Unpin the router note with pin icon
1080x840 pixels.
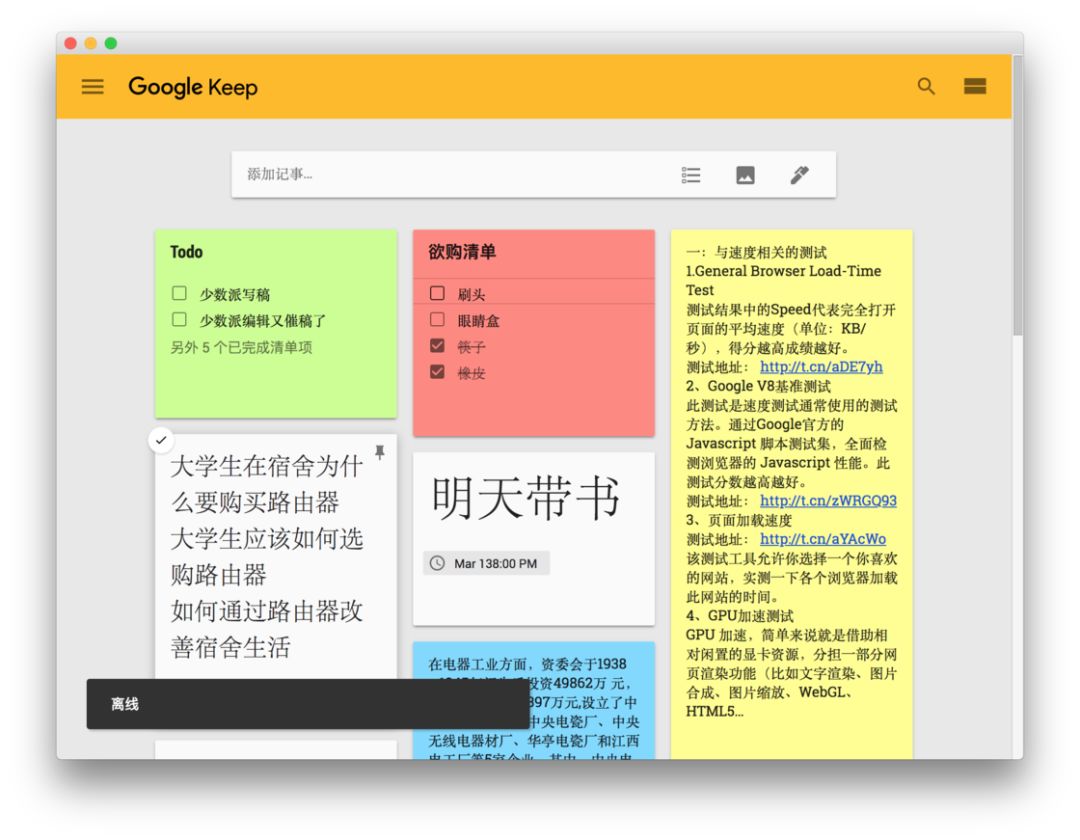click(380, 452)
